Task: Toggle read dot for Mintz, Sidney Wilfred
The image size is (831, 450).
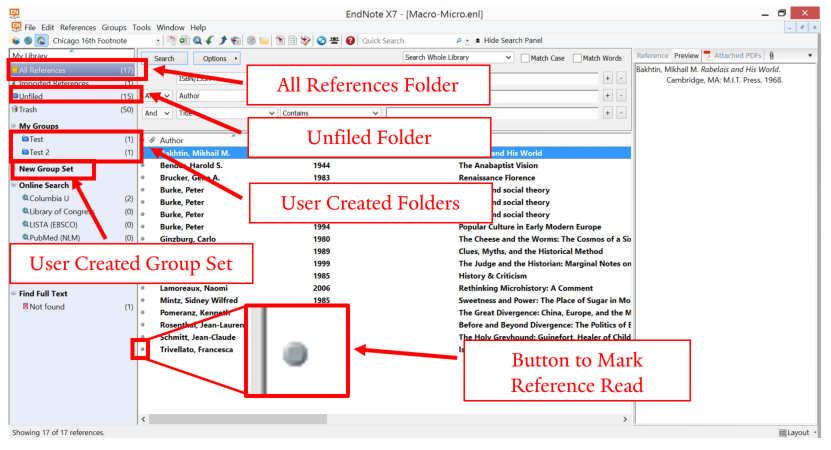Action: point(143,301)
